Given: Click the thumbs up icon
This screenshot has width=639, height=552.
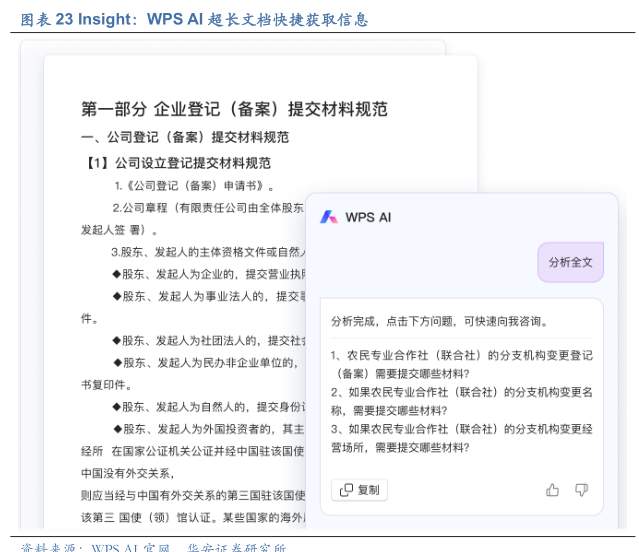Looking at the screenshot, I should click(x=552, y=490).
